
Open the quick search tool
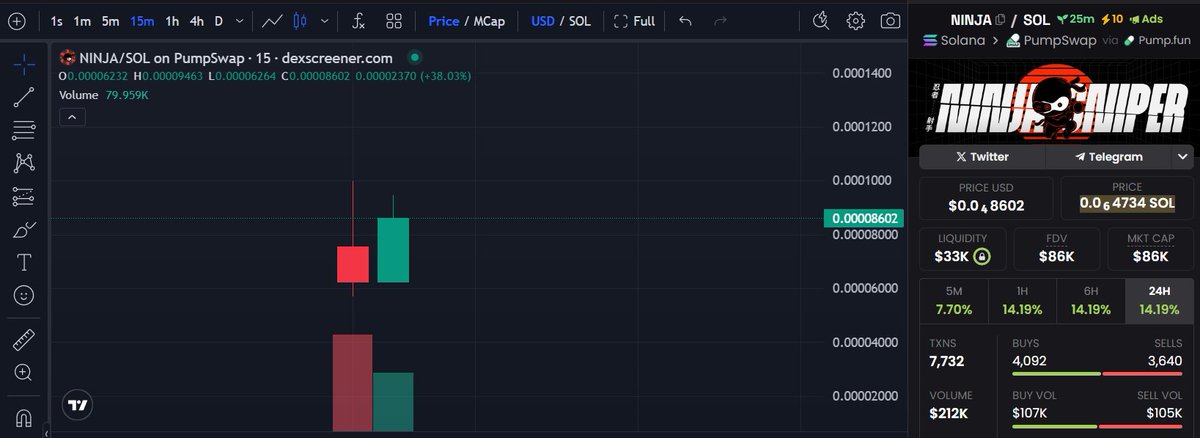pos(821,20)
